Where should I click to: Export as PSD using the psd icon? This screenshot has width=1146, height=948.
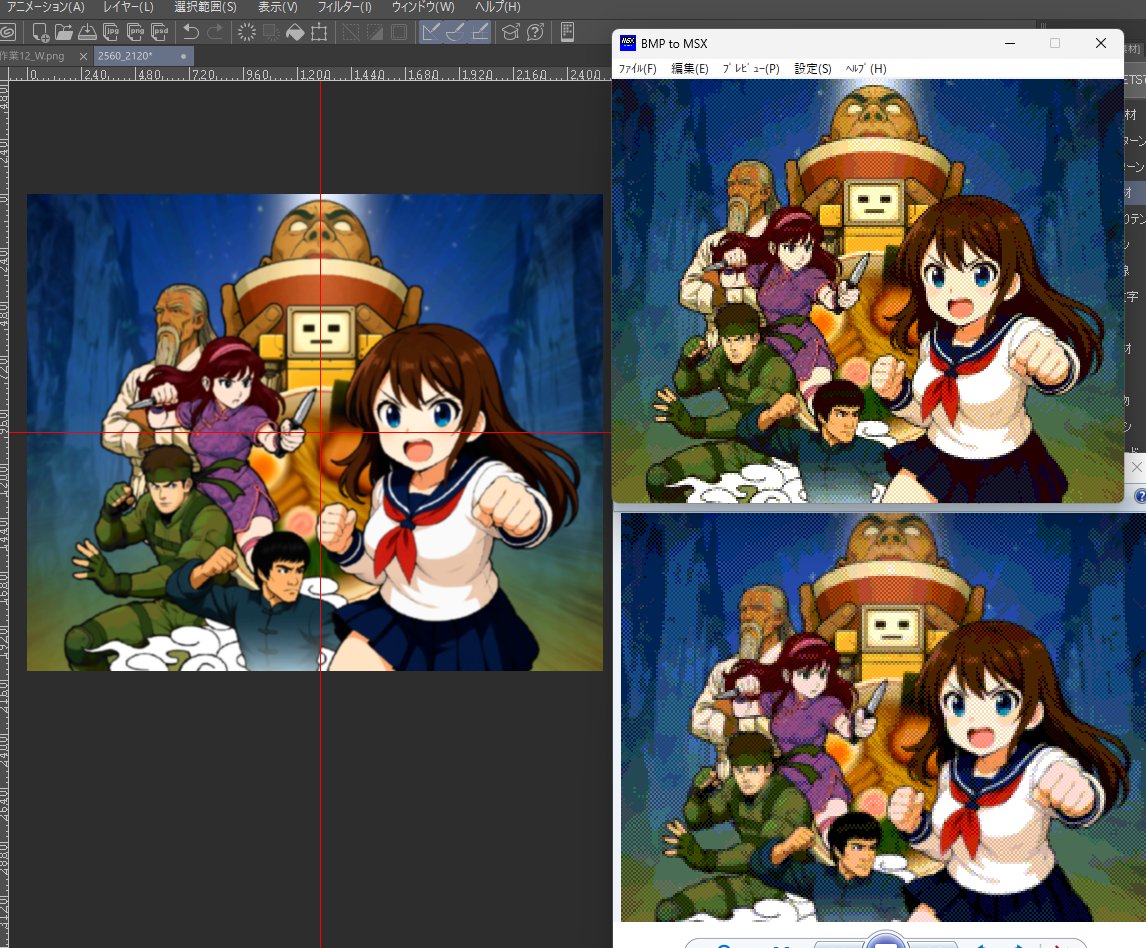(159, 32)
